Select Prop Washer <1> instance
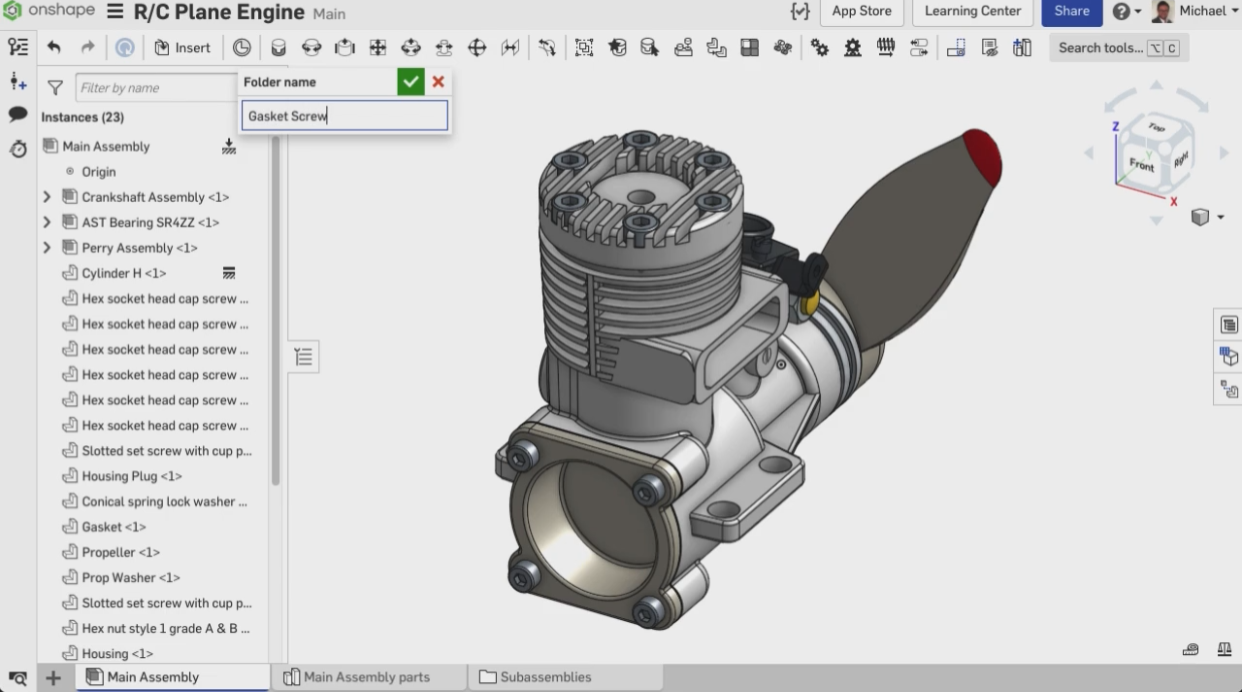Viewport: 1245px width, 695px height. pos(131,578)
